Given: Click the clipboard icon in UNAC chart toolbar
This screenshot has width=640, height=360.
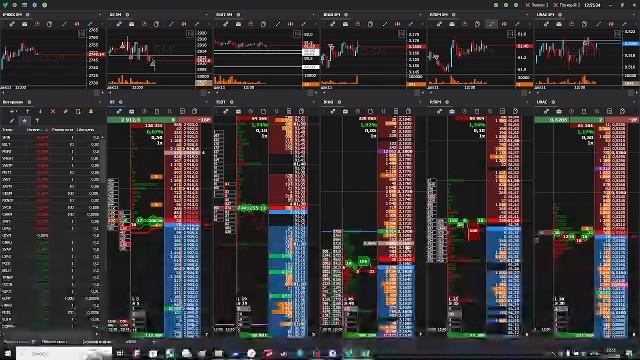Looking at the screenshot, I should click(x=584, y=24).
